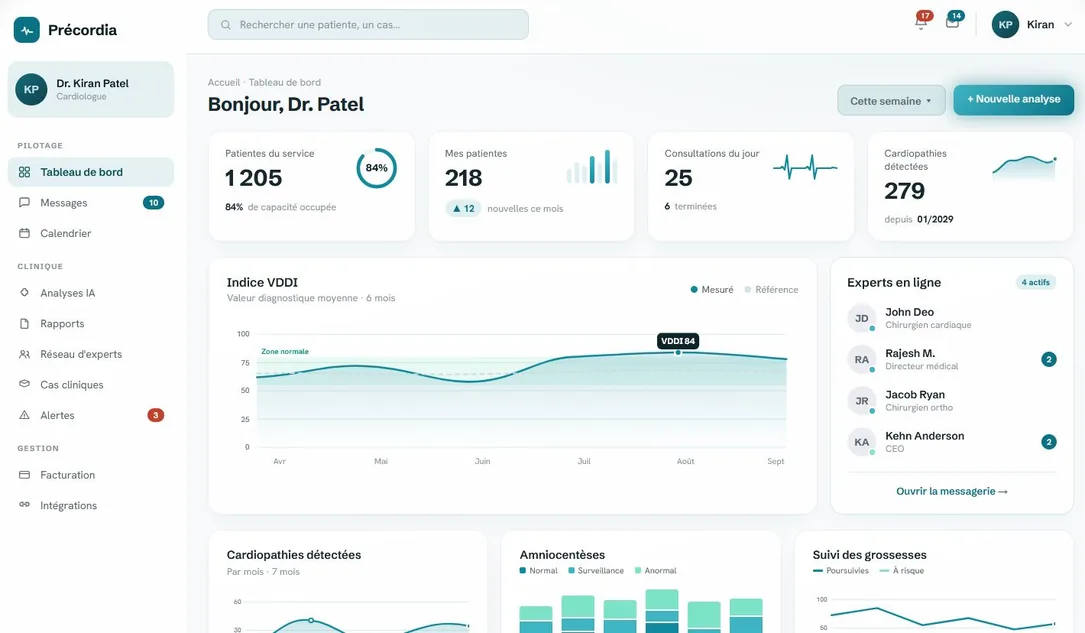Click the Tableau de bord grid icon
The image size is (1085, 633).
(24, 172)
